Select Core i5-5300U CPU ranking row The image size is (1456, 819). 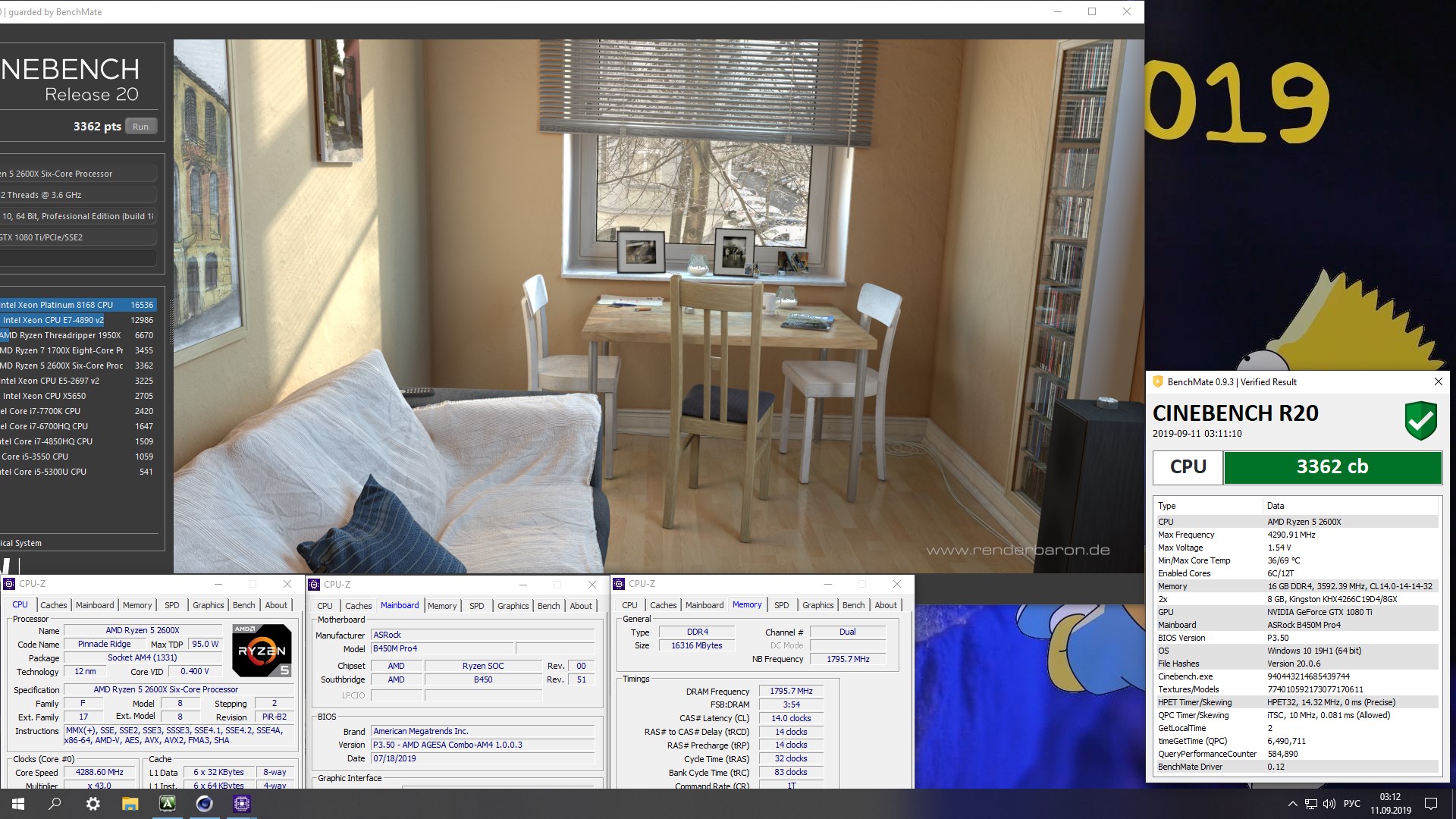pyautogui.click(x=78, y=472)
